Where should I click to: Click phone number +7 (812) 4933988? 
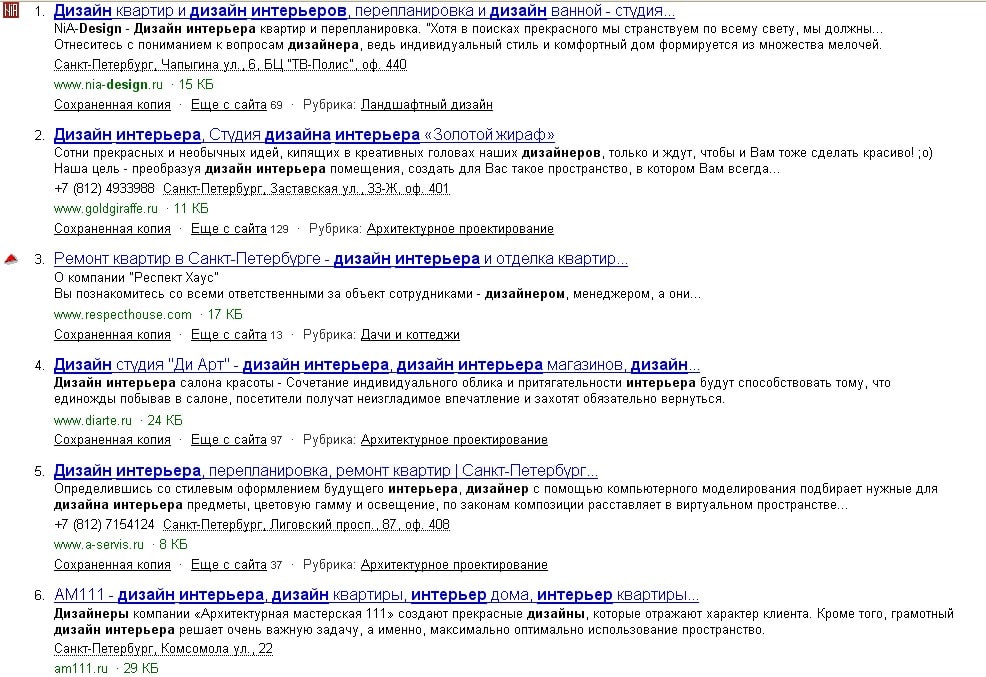click(104, 189)
